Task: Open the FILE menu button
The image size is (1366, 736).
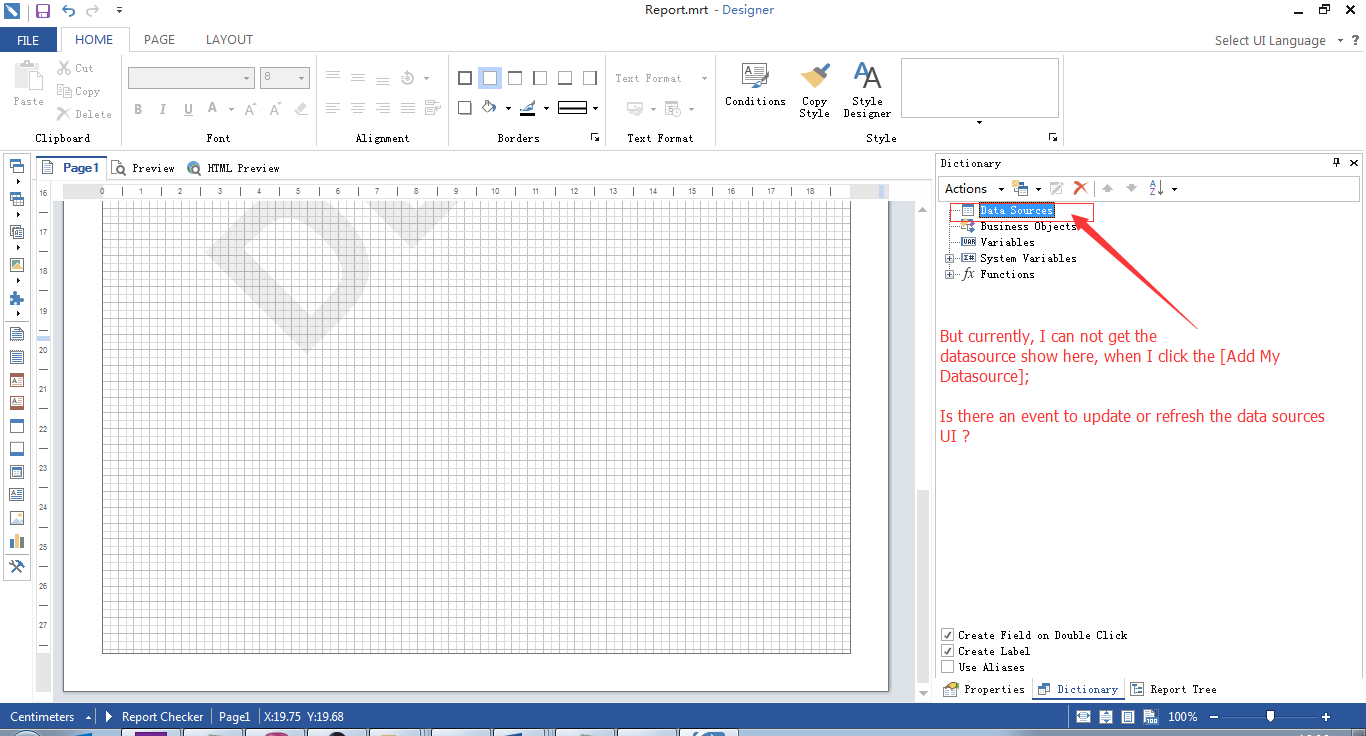Action: pyautogui.click(x=28, y=40)
